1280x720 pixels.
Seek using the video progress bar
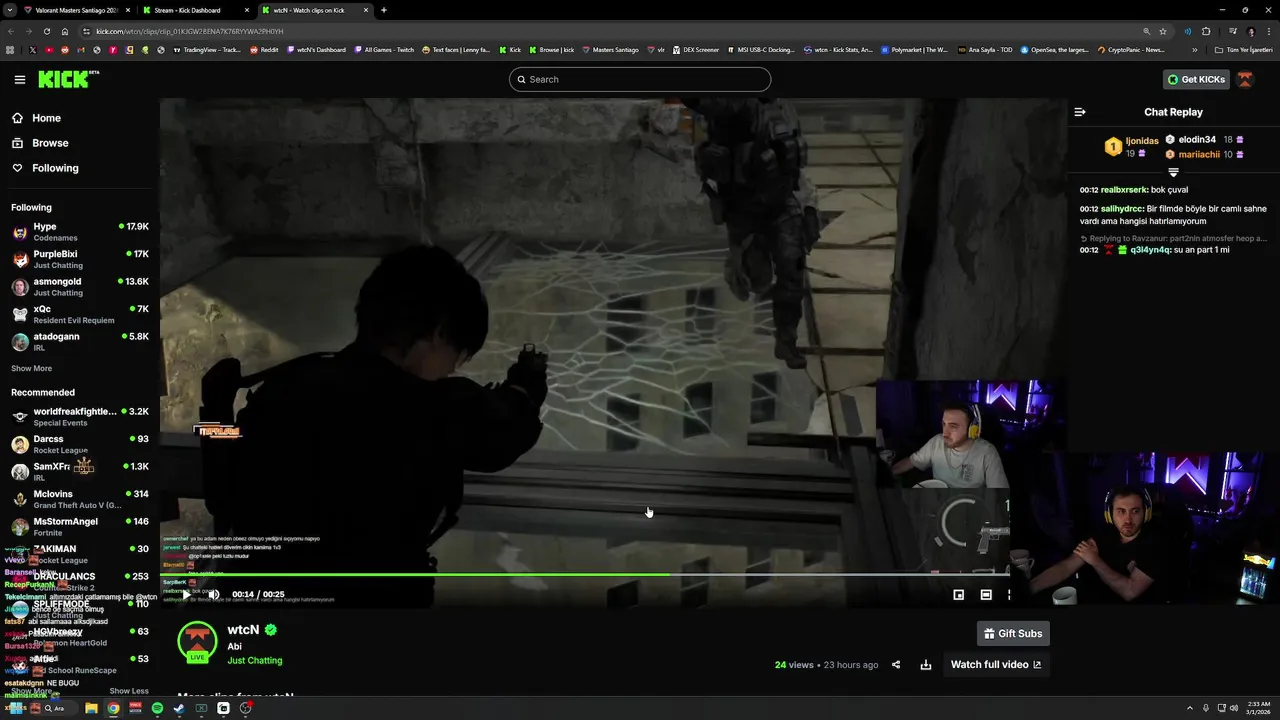coord(585,574)
